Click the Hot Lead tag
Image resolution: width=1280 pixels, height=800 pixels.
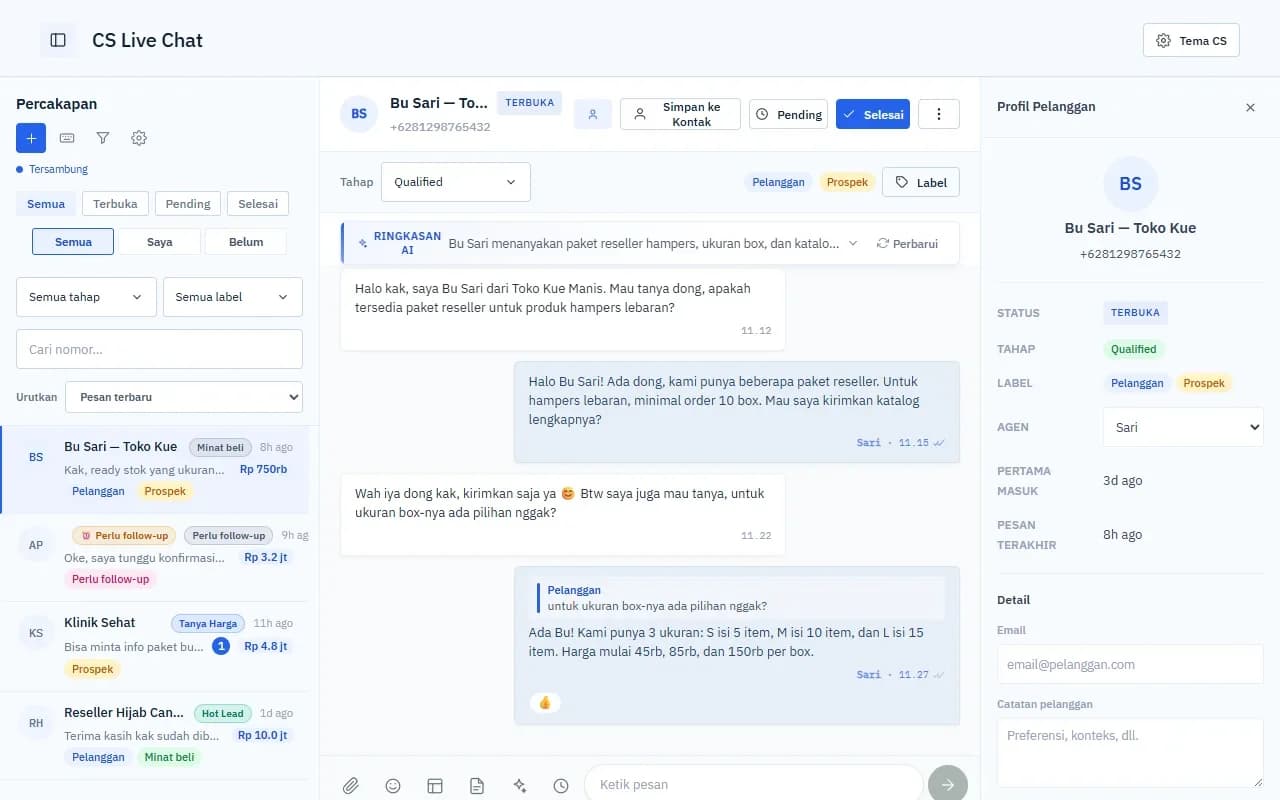coord(222,713)
